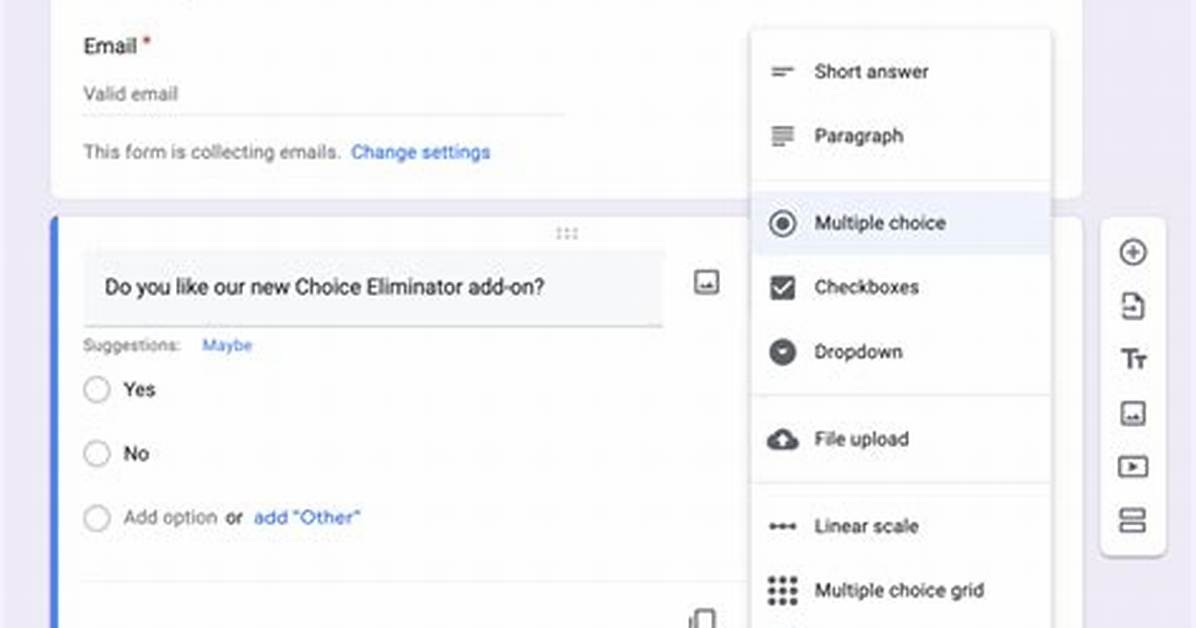
Task: Click the Add option radio circle
Action: pos(97,518)
